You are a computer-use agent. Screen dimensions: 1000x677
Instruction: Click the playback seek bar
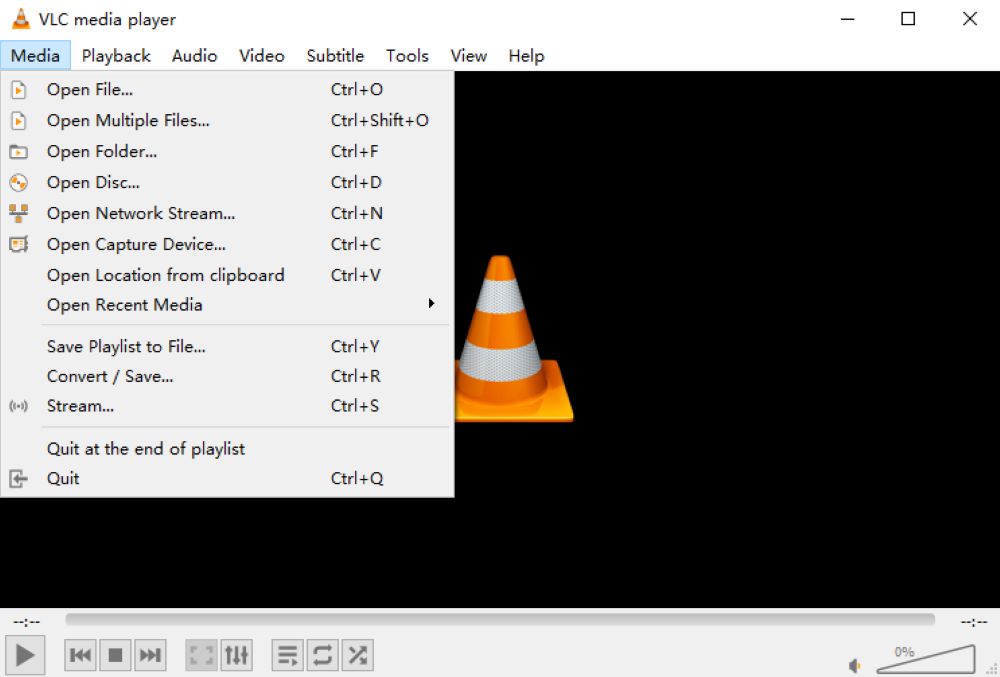(500, 620)
